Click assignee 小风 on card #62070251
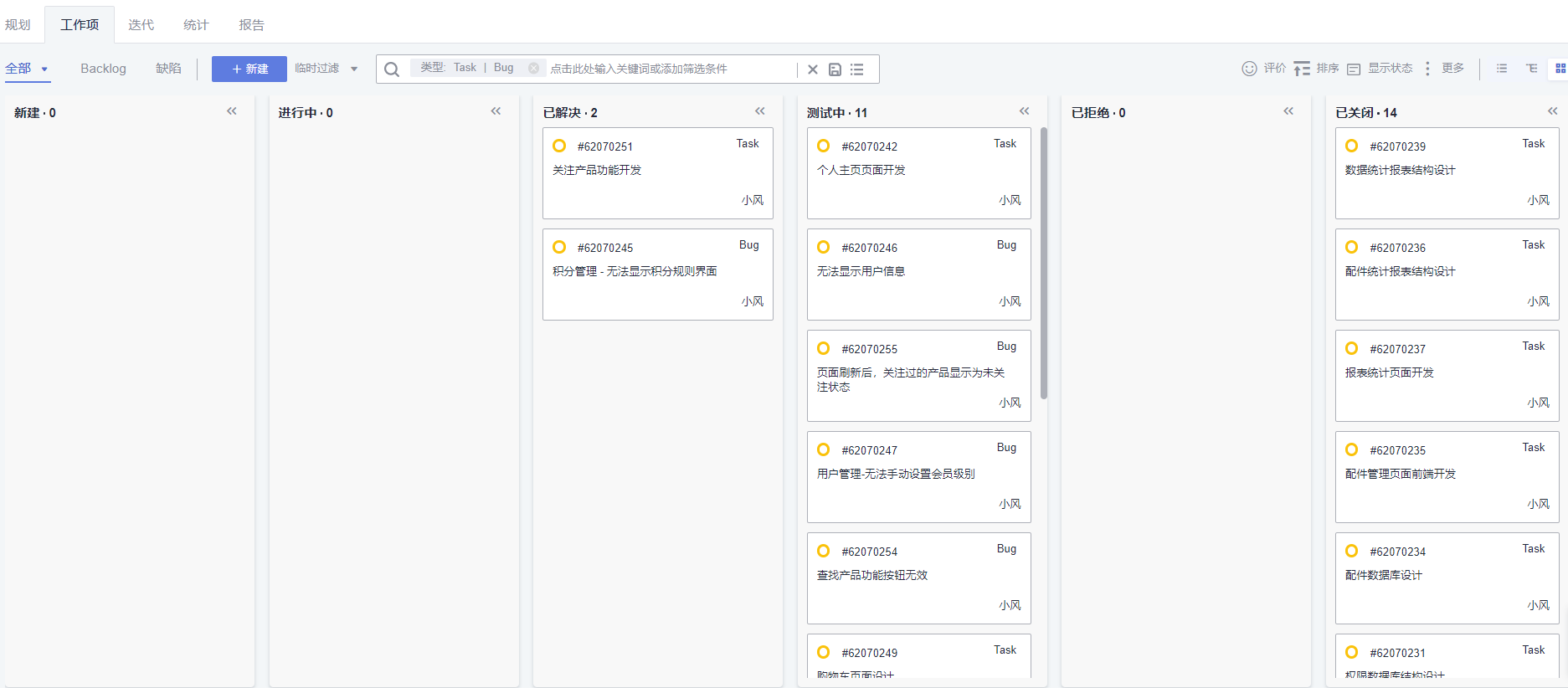This screenshot has width=1568, height=688. click(x=752, y=200)
